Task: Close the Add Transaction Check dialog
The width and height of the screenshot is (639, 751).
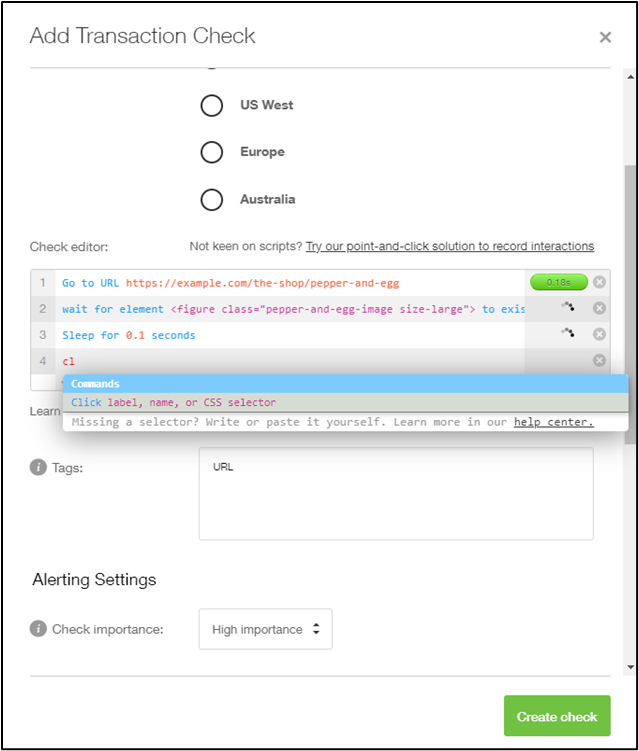Action: pos(605,37)
